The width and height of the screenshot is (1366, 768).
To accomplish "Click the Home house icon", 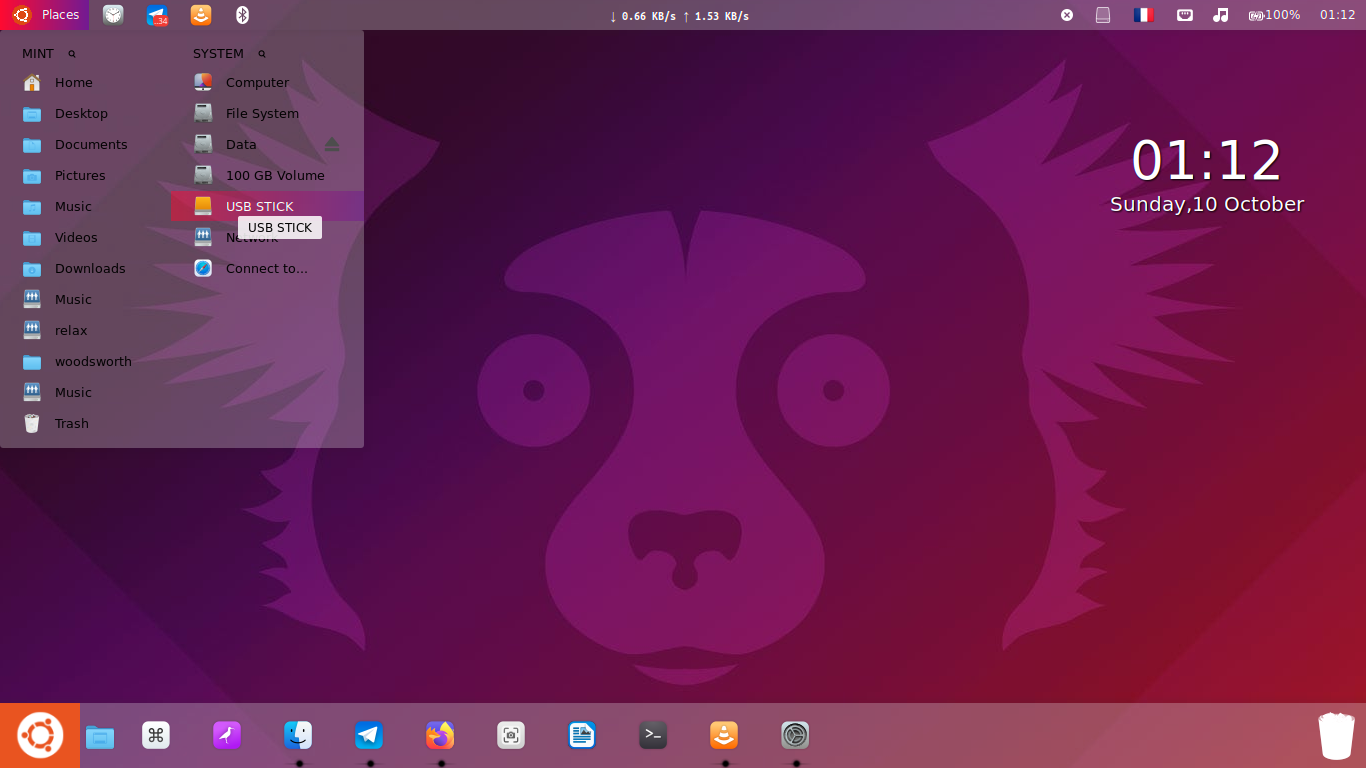I will coord(32,83).
